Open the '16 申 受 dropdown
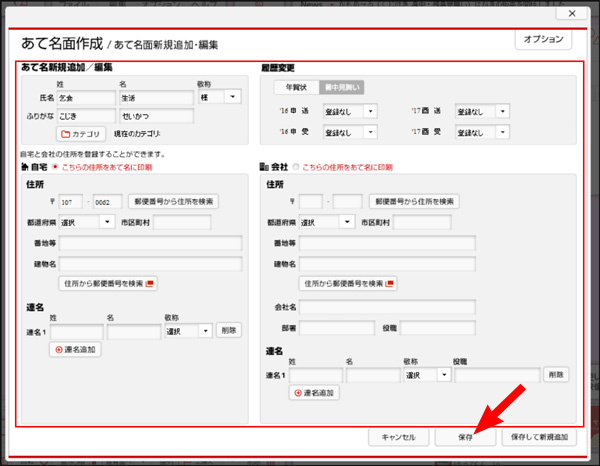Screen dimensions: 600x466 350,132
